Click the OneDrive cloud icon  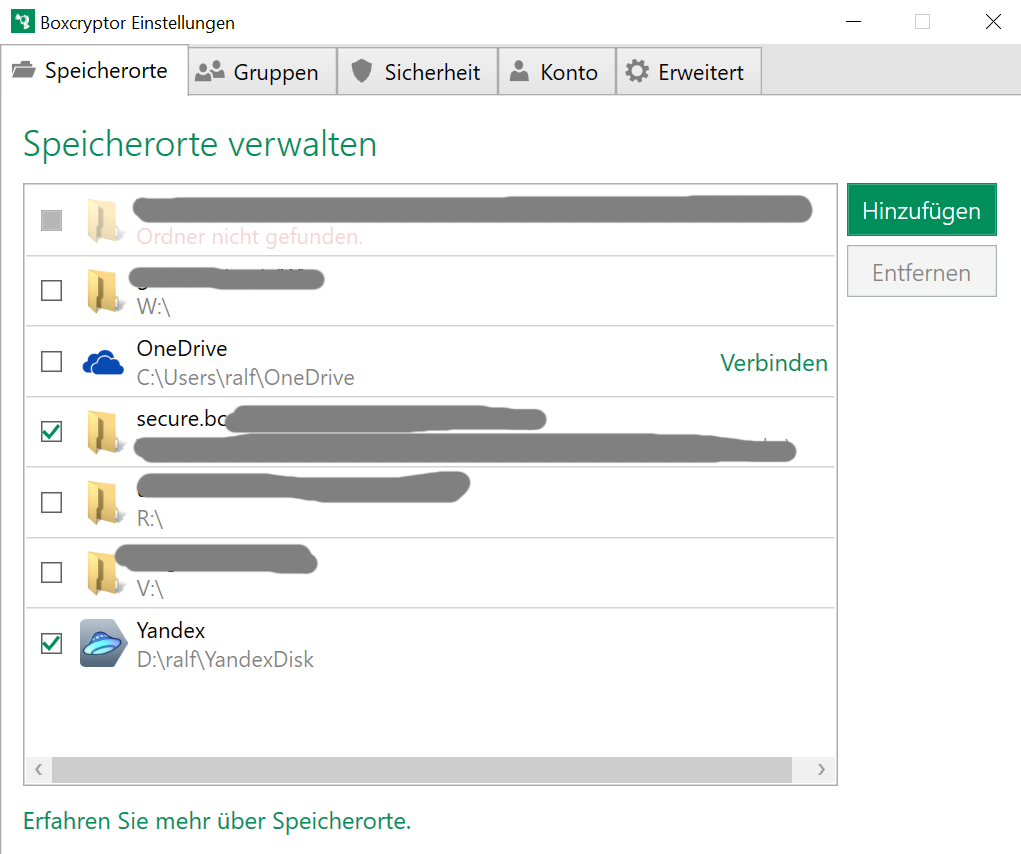click(x=103, y=363)
